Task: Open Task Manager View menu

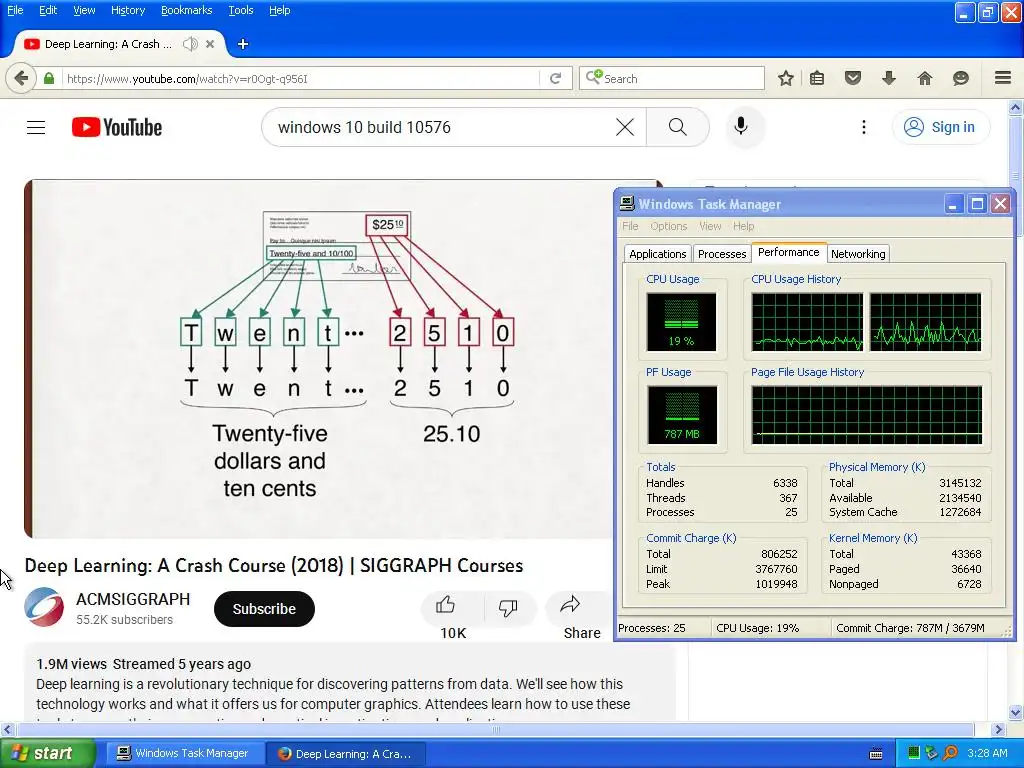Action: tap(710, 226)
